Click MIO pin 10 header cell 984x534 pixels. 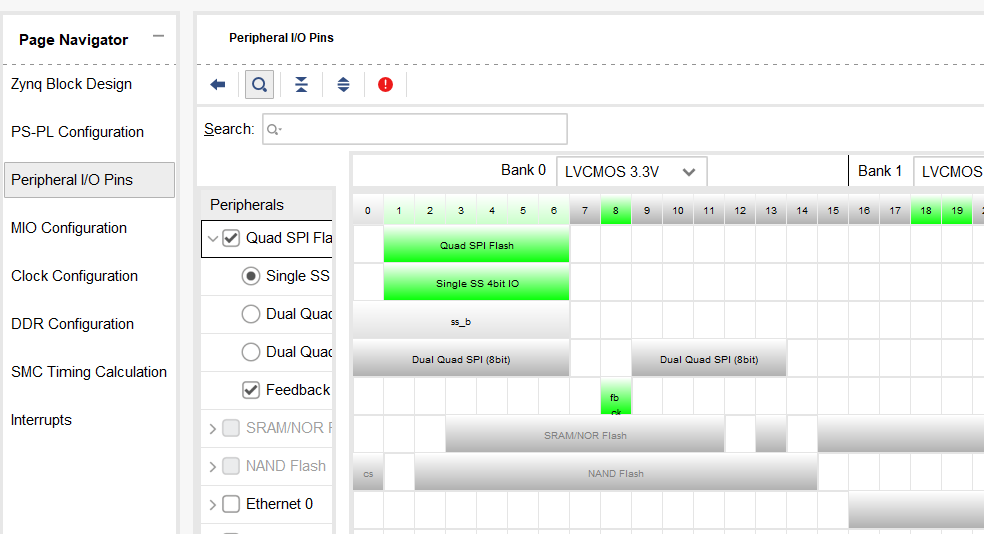pyautogui.click(x=678, y=210)
